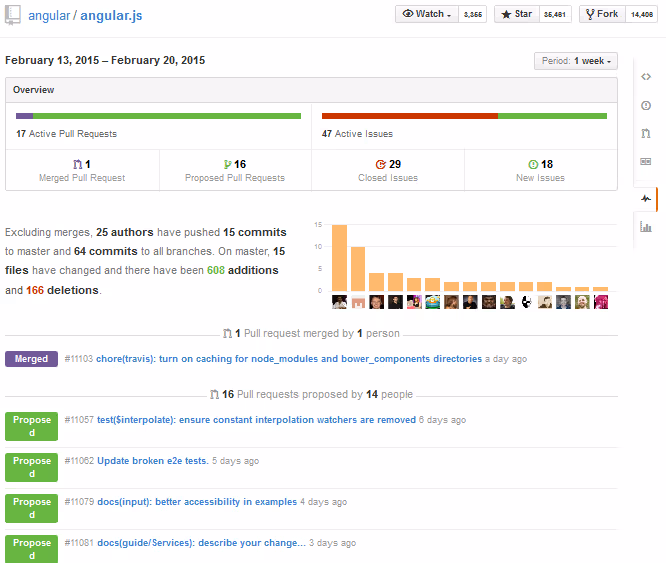Click the Overview header

coord(311,90)
